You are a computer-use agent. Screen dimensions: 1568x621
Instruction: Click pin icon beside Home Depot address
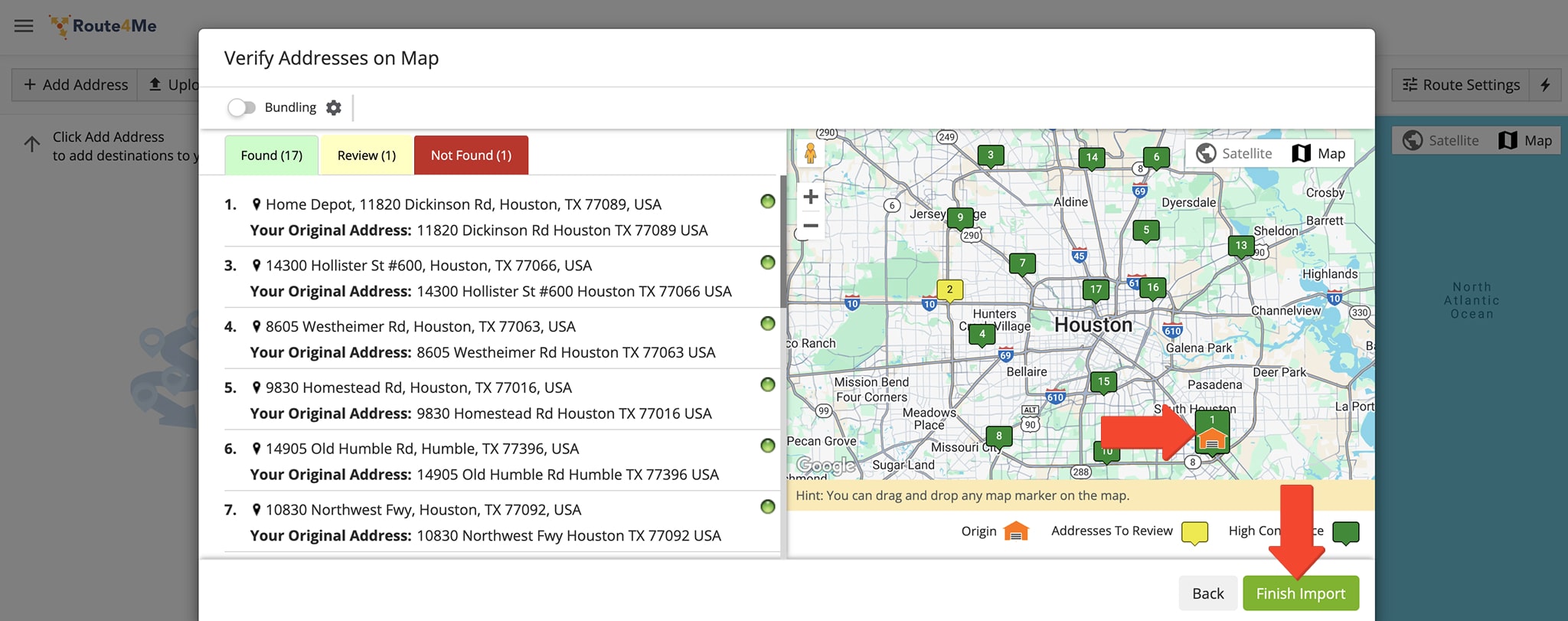(256, 204)
